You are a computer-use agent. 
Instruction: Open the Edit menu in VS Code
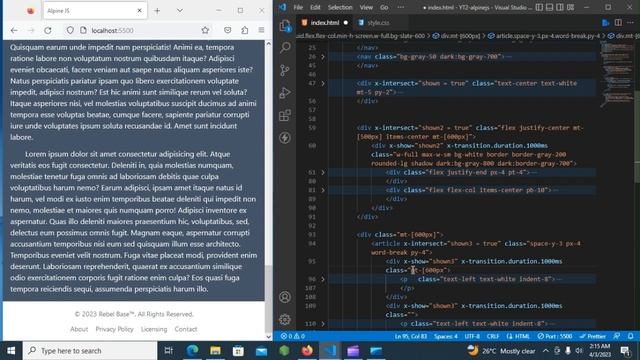315,7
